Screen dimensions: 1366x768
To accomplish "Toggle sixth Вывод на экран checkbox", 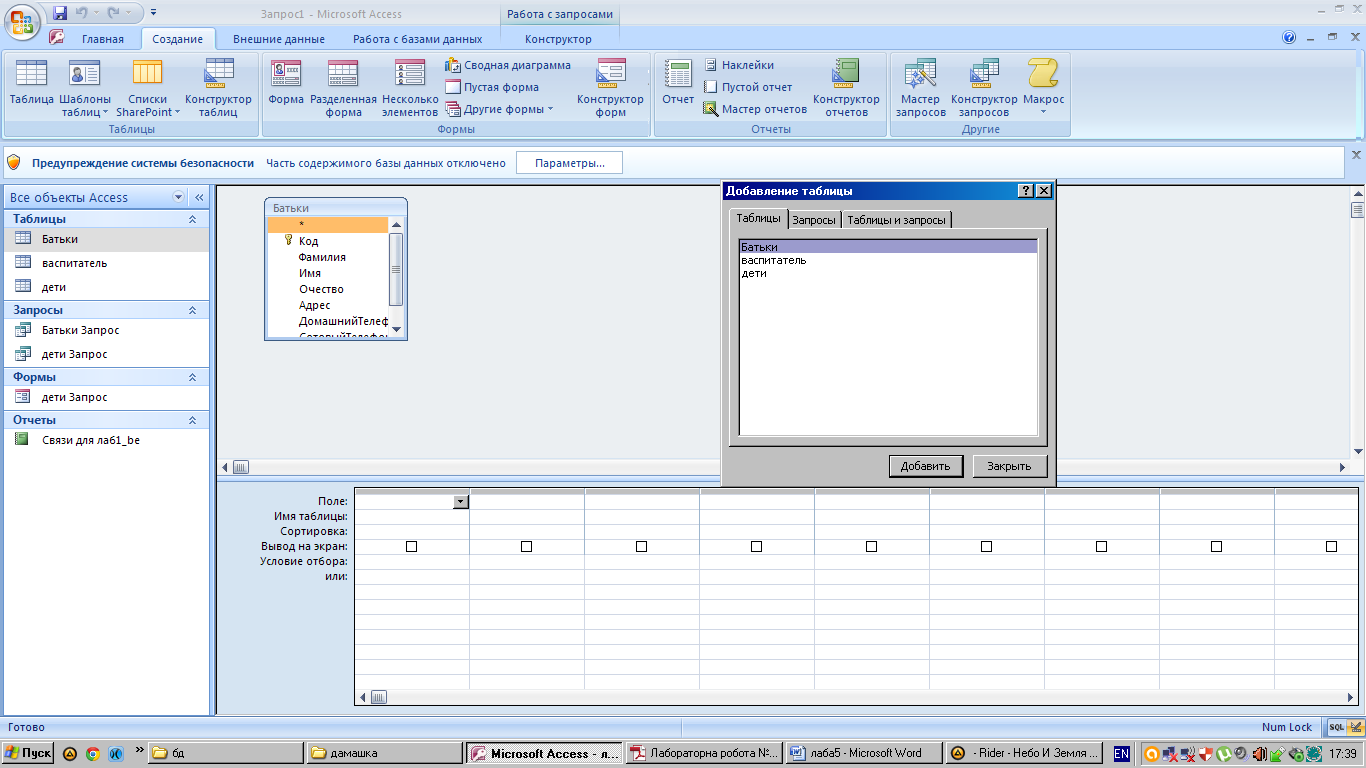I will click(986, 546).
